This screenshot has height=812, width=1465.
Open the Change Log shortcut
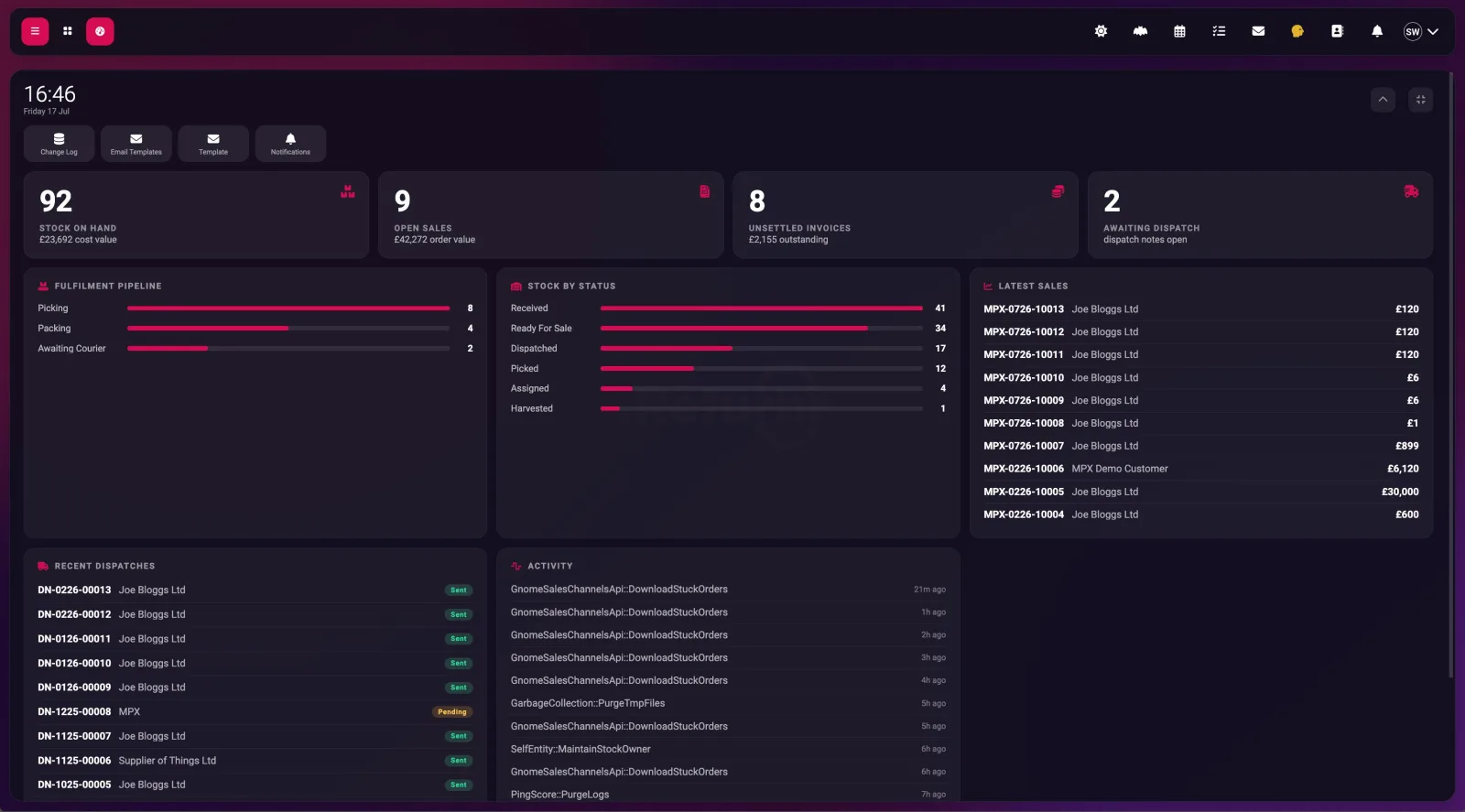pyautogui.click(x=59, y=144)
